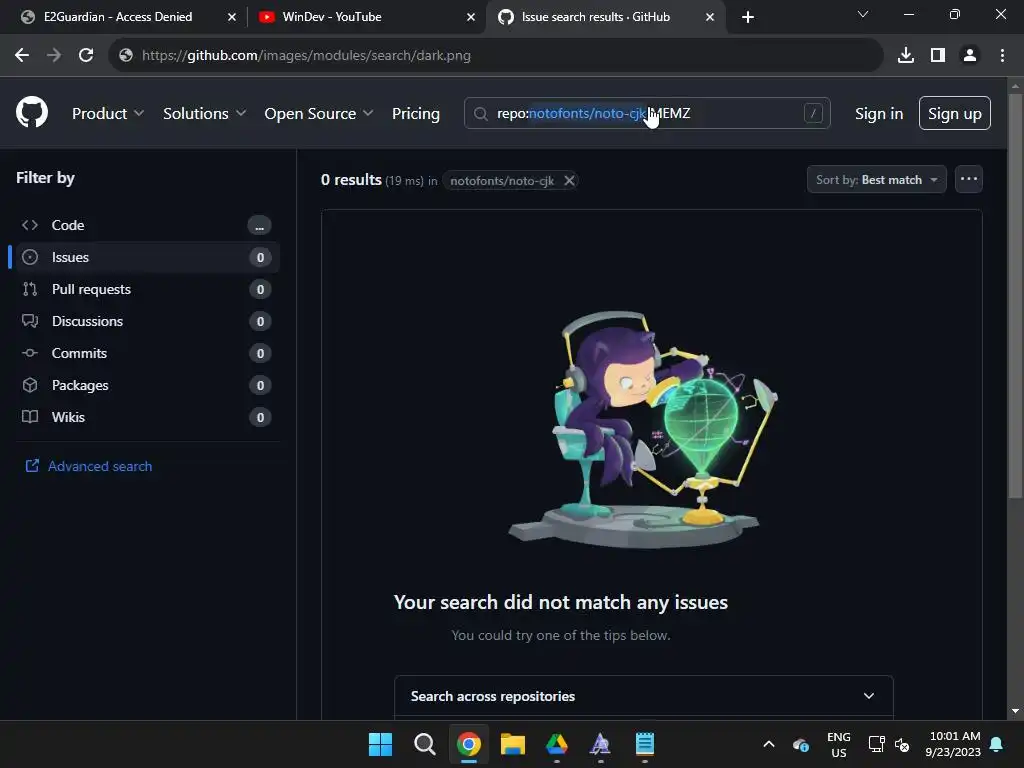Expand the Solutions navigation menu
The height and width of the screenshot is (768, 1024).
[204, 114]
